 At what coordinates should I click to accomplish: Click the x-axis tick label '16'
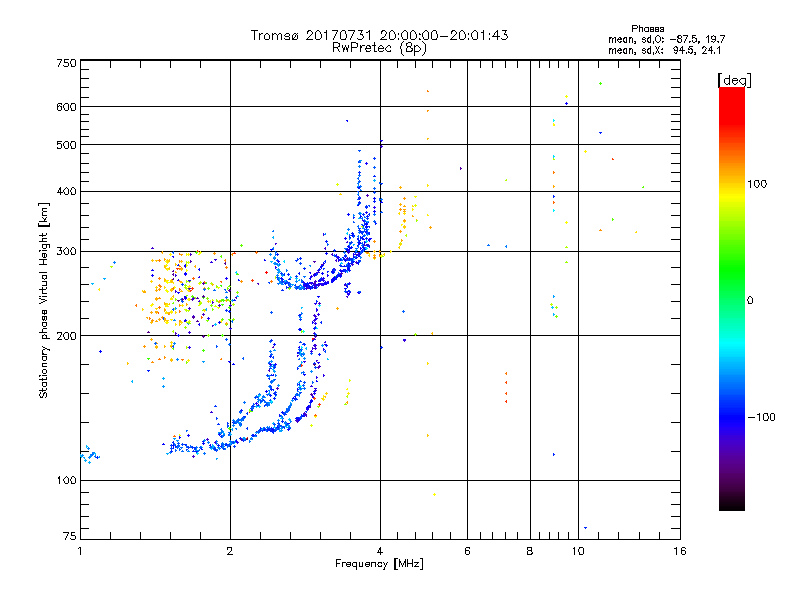point(680,551)
